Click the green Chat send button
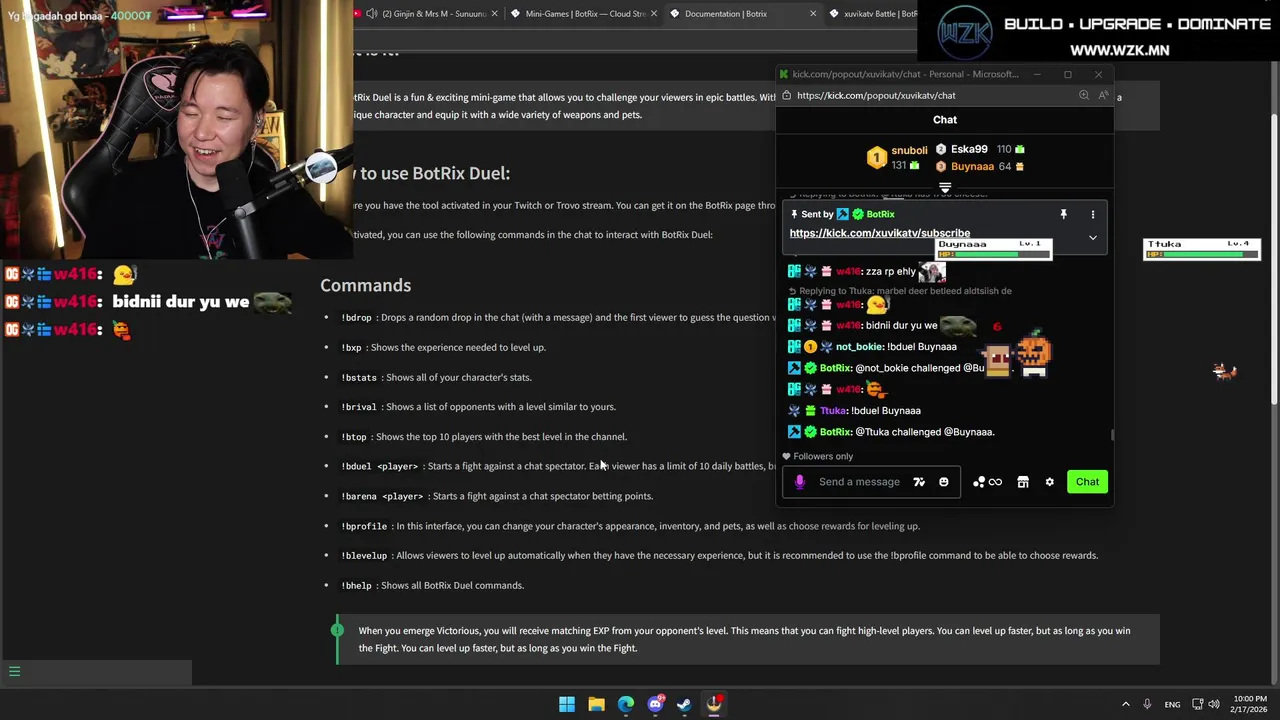This screenshot has width=1280, height=720. pyautogui.click(x=1087, y=482)
